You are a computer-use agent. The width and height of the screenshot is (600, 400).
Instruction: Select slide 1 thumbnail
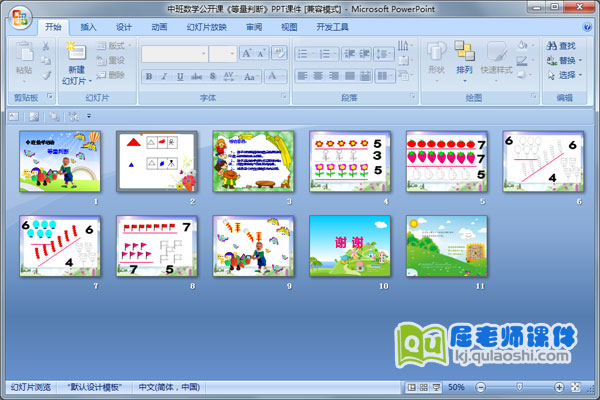tap(60, 161)
